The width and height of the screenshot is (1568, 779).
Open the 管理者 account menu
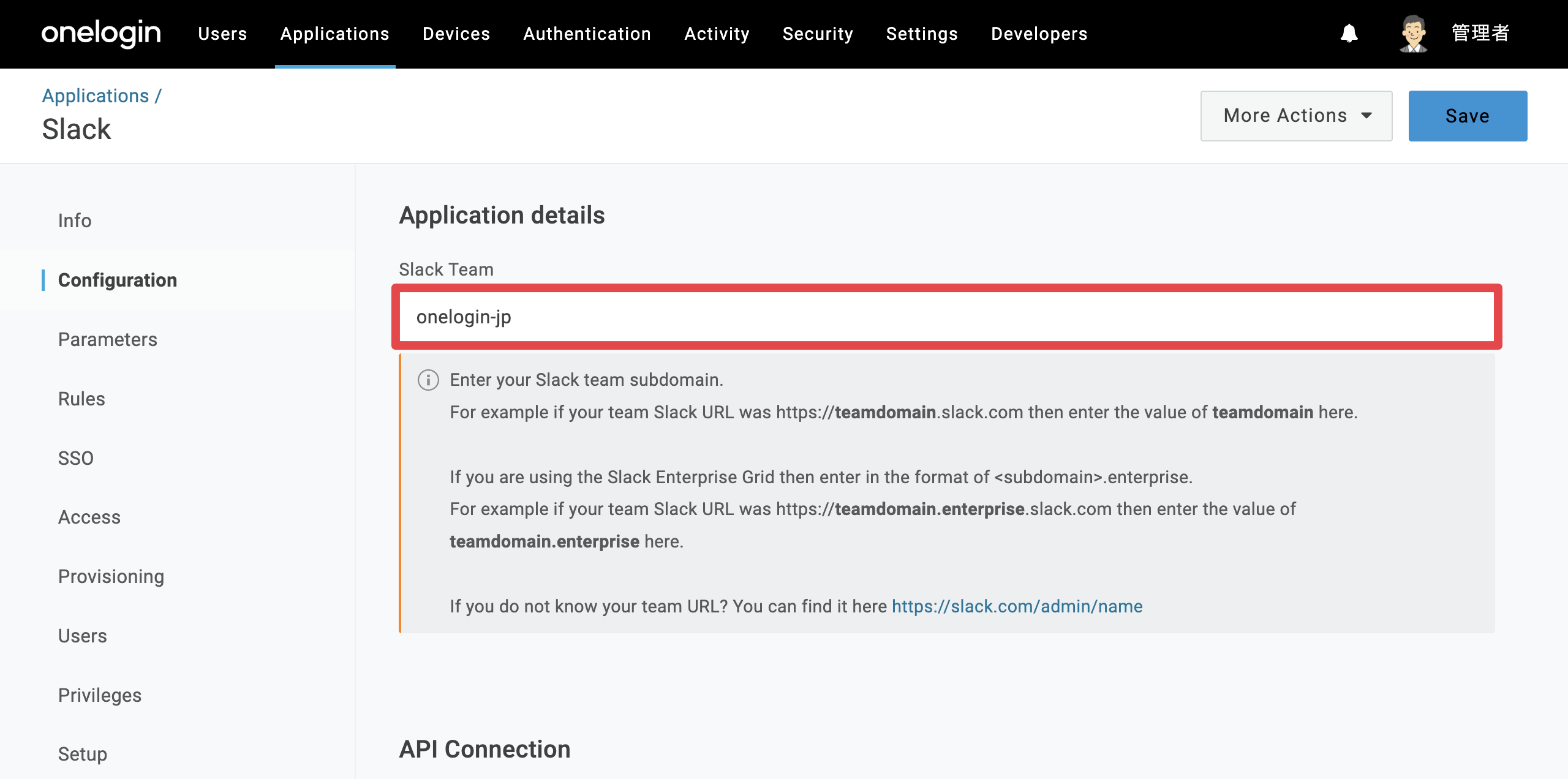pyautogui.click(x=1480, y=33)
